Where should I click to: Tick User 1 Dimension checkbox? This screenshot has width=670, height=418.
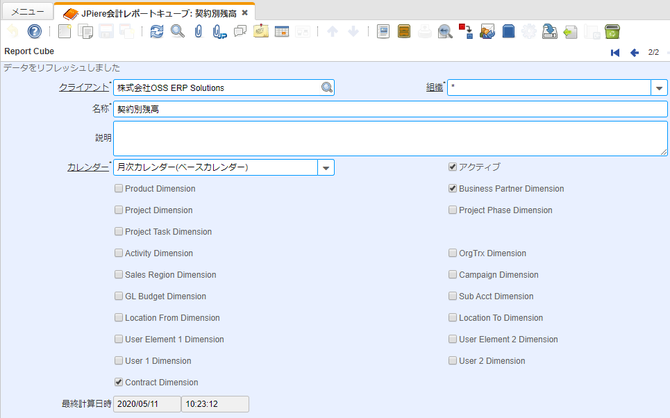[x=119, y=361]
